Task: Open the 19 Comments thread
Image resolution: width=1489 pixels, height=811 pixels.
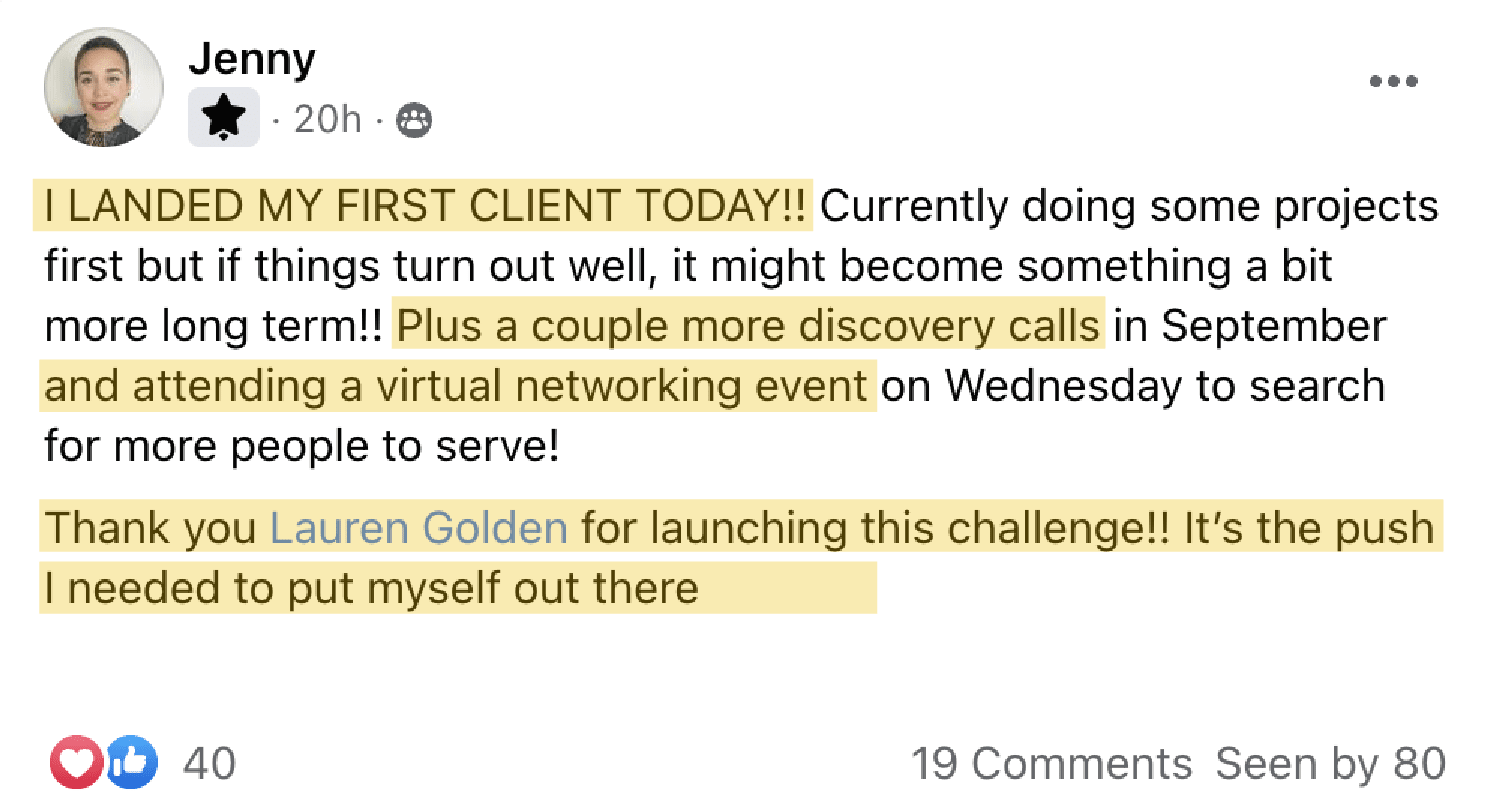Action: coord(1052,764)
